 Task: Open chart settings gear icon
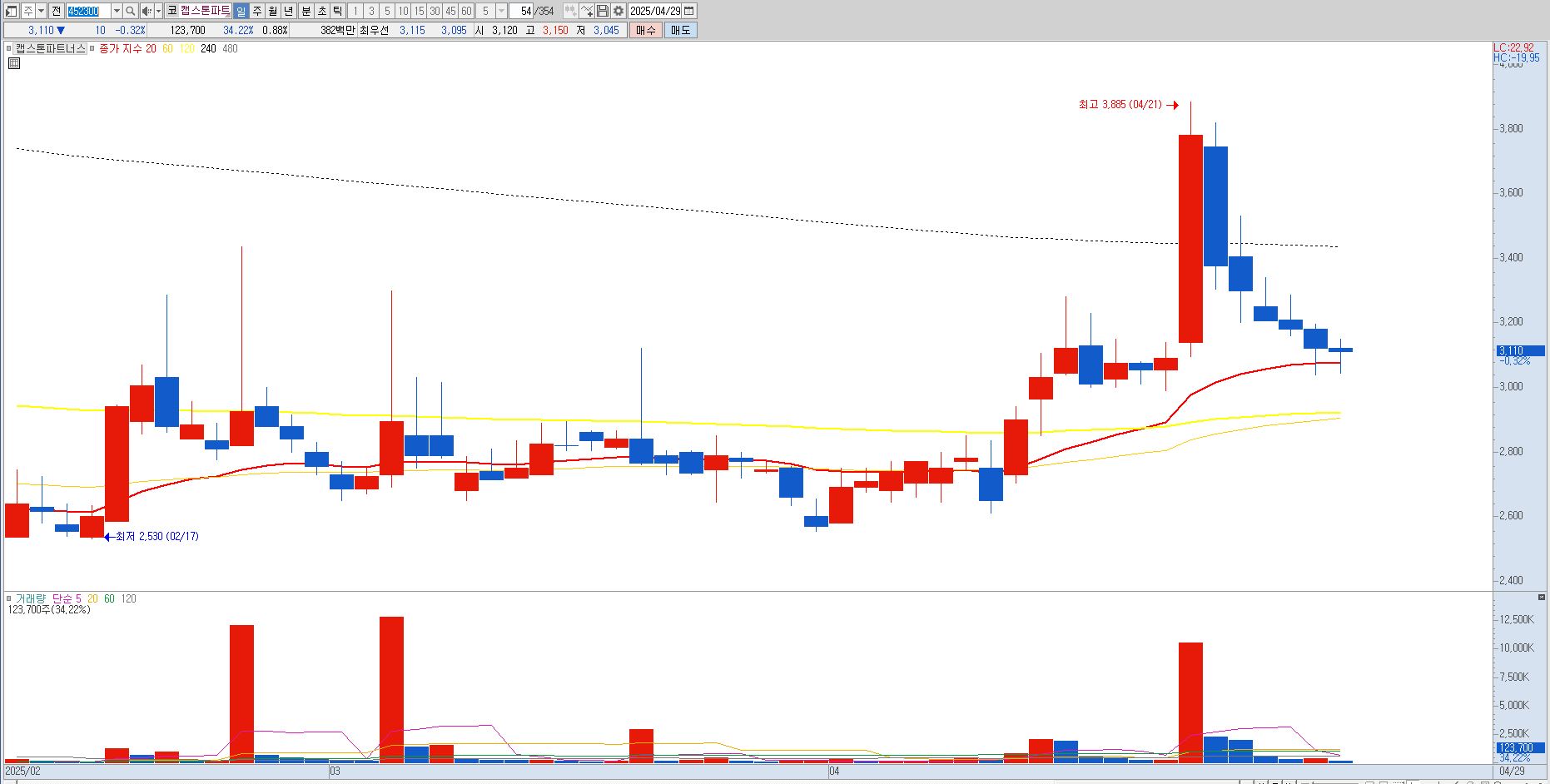pos(619,11)
